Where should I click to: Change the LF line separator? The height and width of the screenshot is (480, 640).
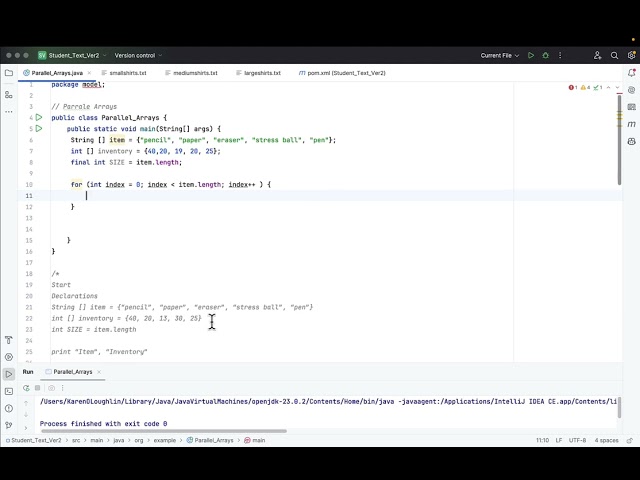[x=559, y=440]
